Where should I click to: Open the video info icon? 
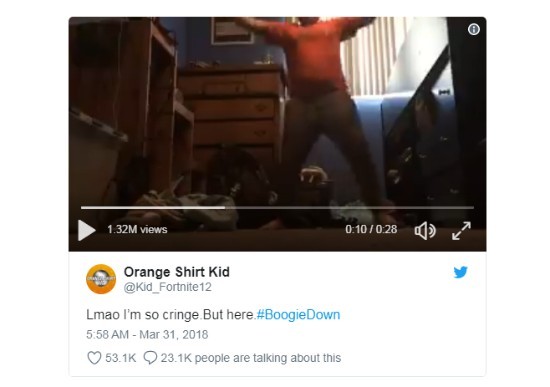coord(474,29)
